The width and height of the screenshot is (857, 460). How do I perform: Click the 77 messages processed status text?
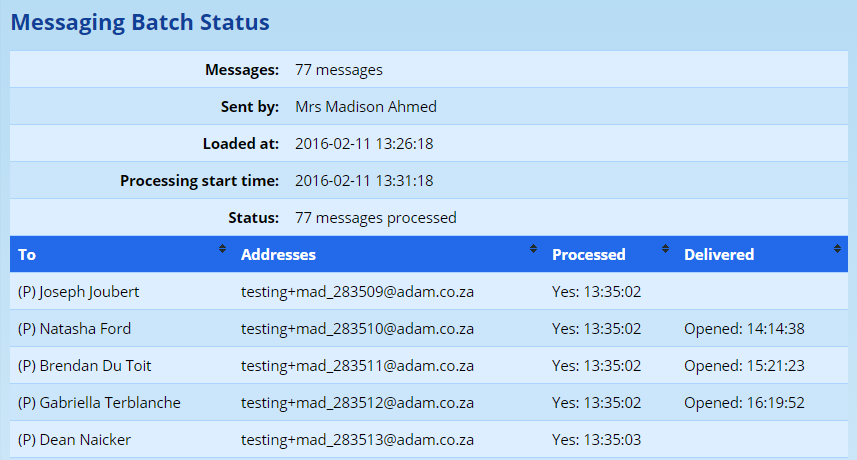(x=376, y=218)
